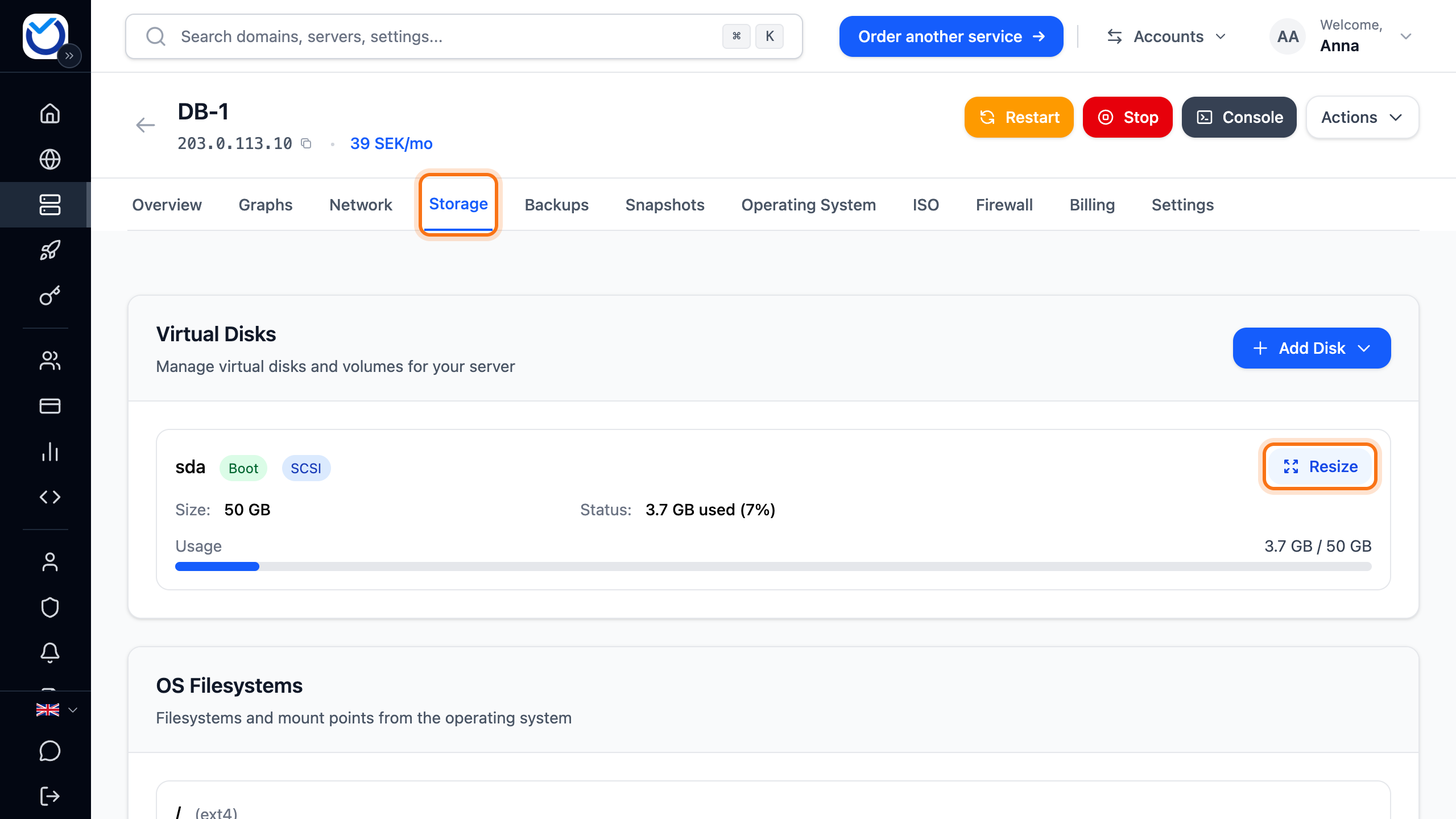This screenshot has width=1456, height=819.
Task: Switch to the Snapshots tab
Action: [665, 205]
